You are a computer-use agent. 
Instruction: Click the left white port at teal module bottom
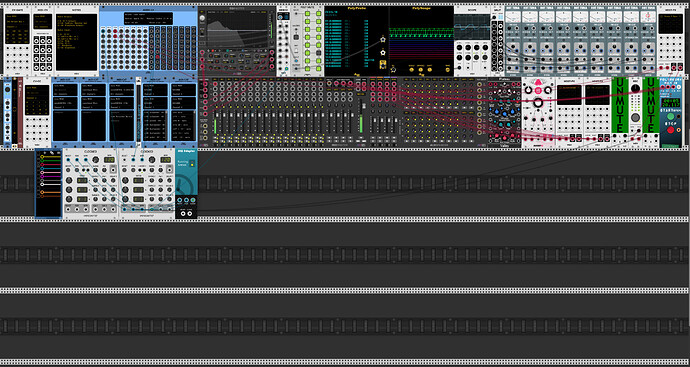click(x=183, y=213)
